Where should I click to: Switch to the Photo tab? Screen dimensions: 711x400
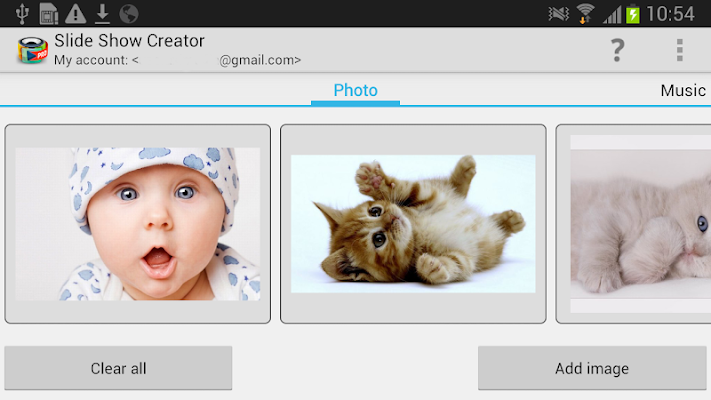tap(356, 90)
